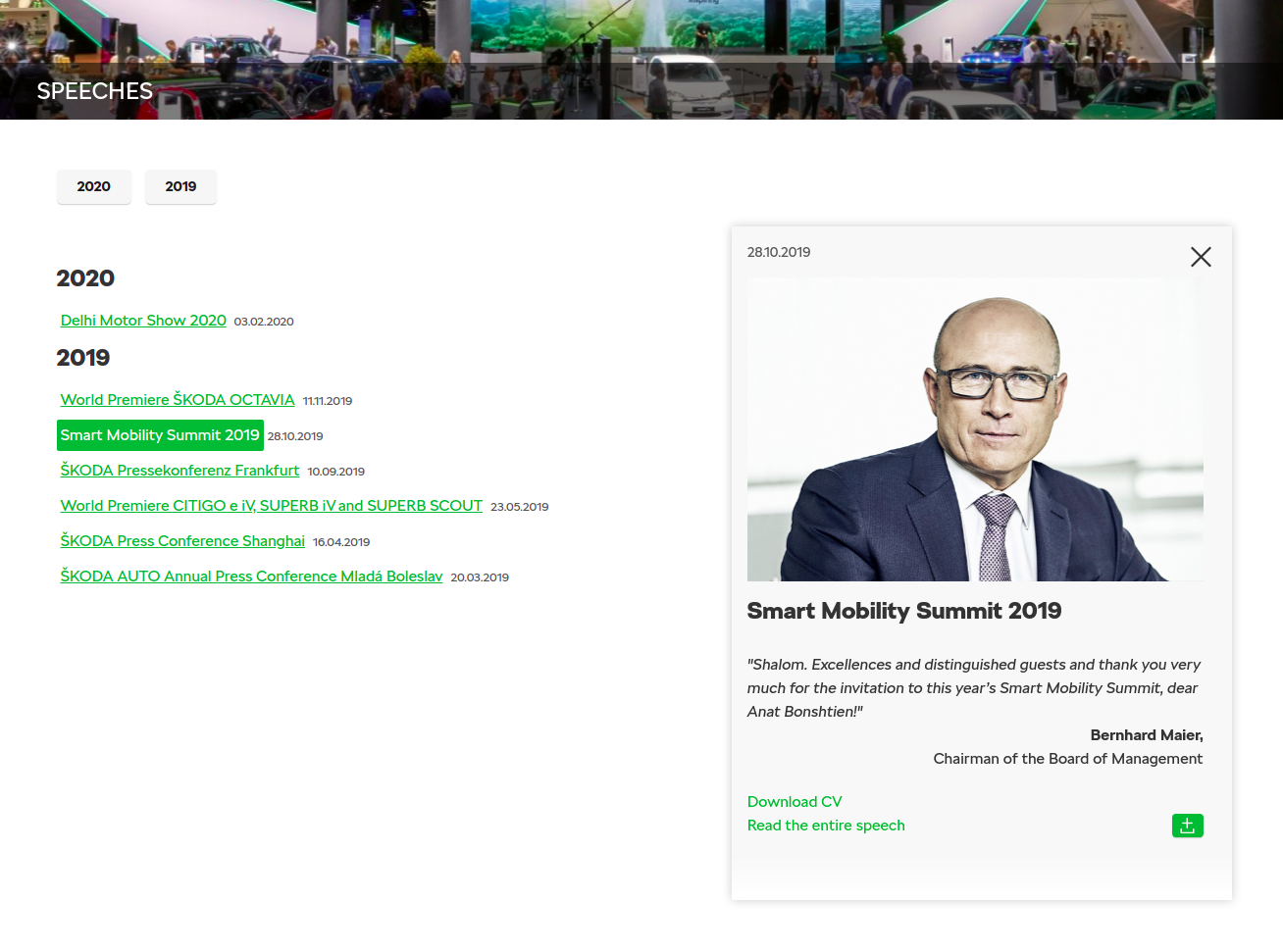Click Chairman of the Board of Management text
This screenshot has width=1283, height=952.
tap(1068, 759)
